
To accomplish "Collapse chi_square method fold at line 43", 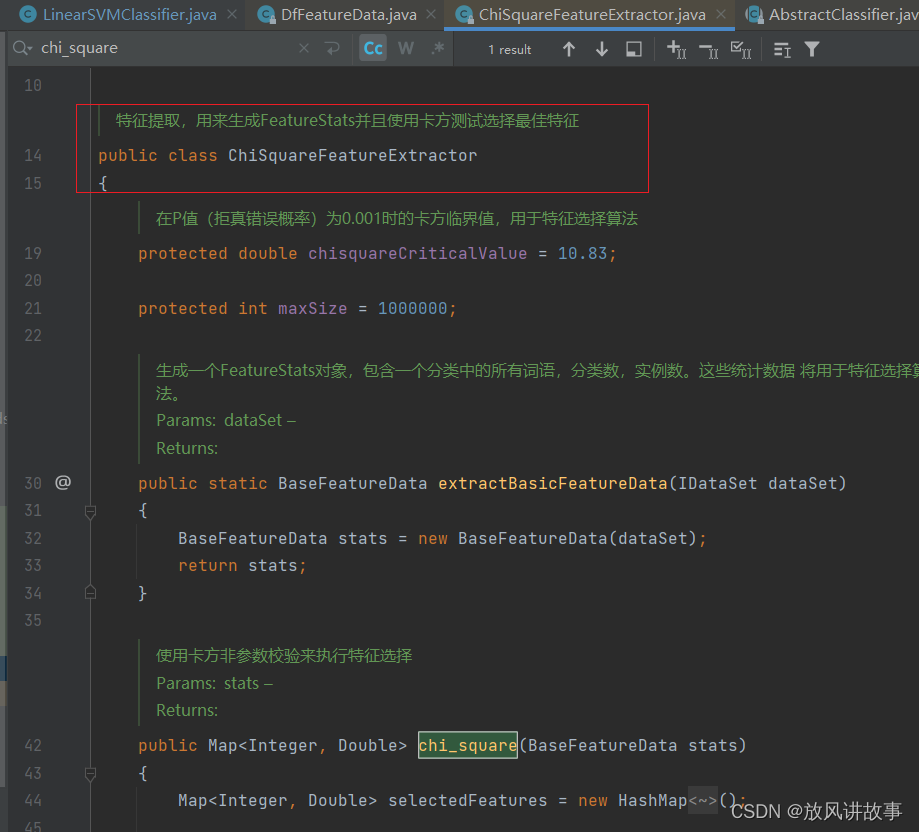I will tap(90, 774).
